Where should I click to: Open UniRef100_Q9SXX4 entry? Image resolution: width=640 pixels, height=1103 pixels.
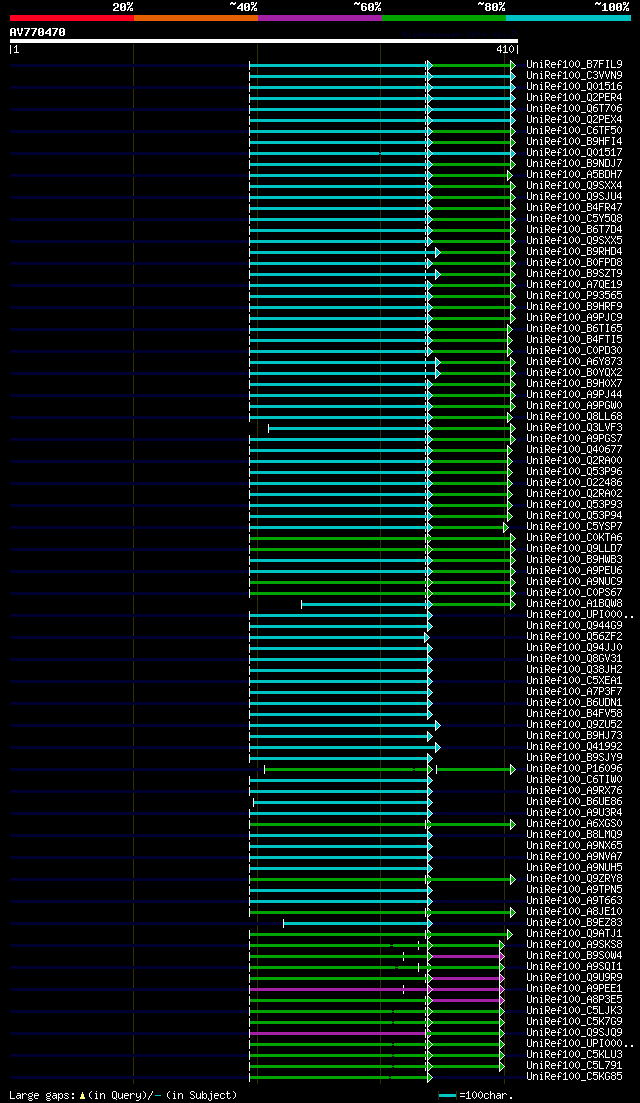pyautogui.click(x=574, y=186)
